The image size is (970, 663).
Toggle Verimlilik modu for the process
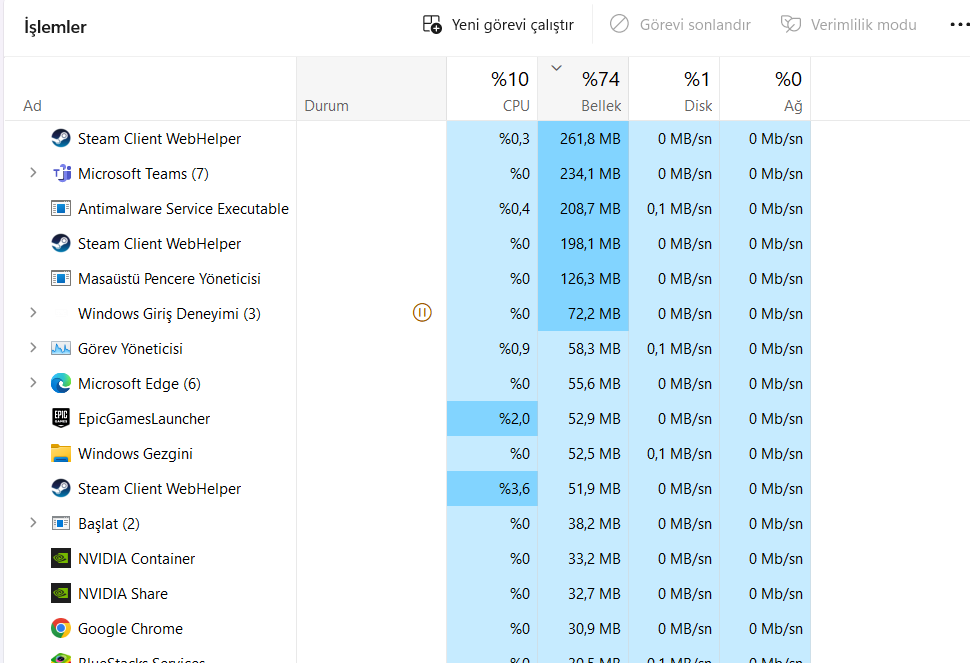pyautogui.click(x=848, y=25)
